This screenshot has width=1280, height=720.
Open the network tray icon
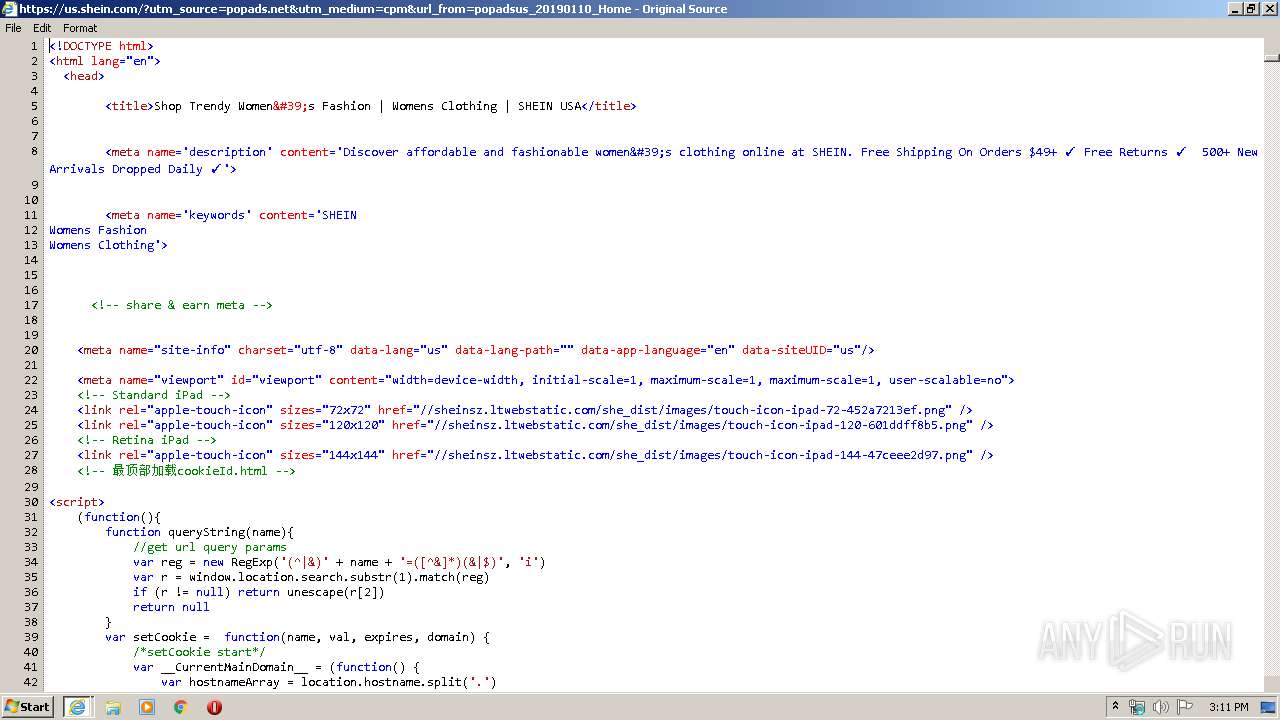pyautogui.click(x=1137, y=707)
